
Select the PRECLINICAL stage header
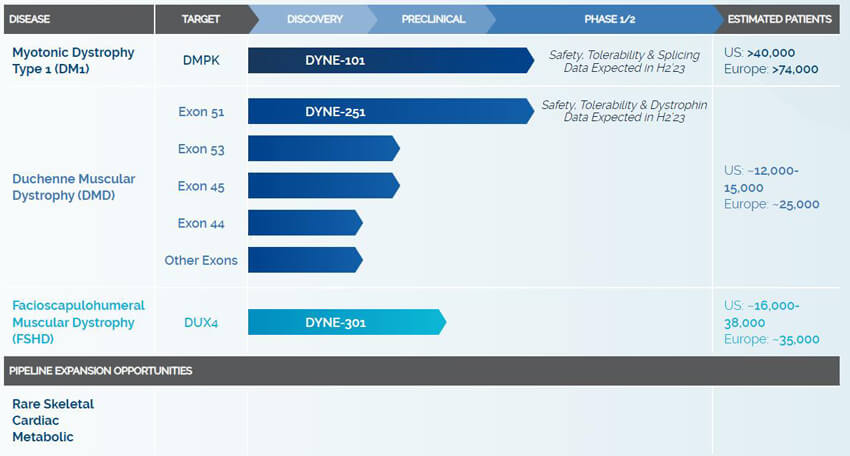(433, 19)
